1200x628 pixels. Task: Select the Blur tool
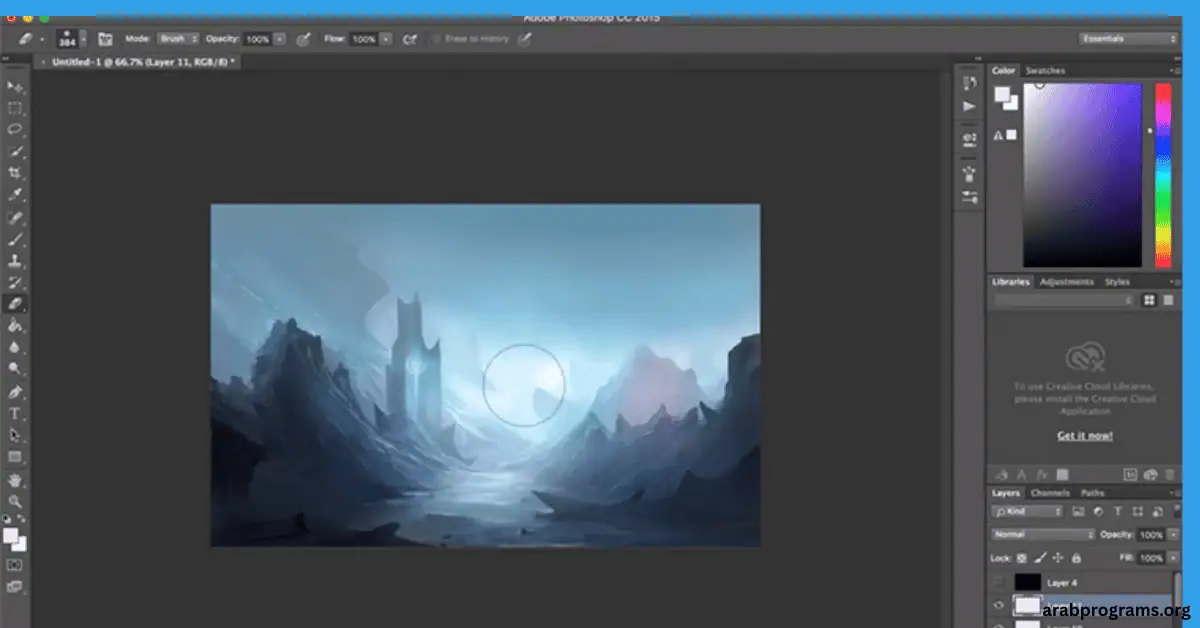point(15,347)
